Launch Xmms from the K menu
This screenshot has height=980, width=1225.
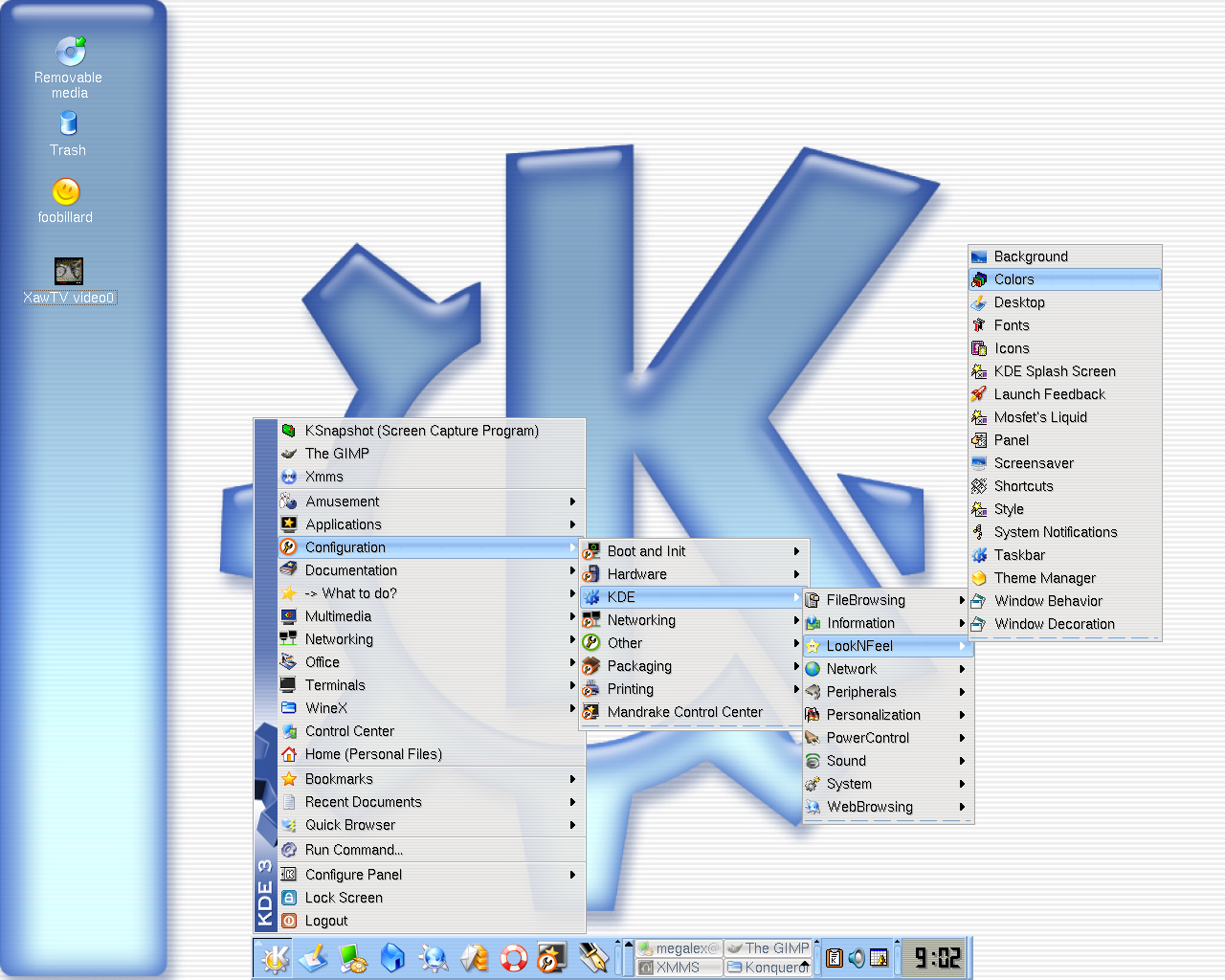click(x=431, y=477)
